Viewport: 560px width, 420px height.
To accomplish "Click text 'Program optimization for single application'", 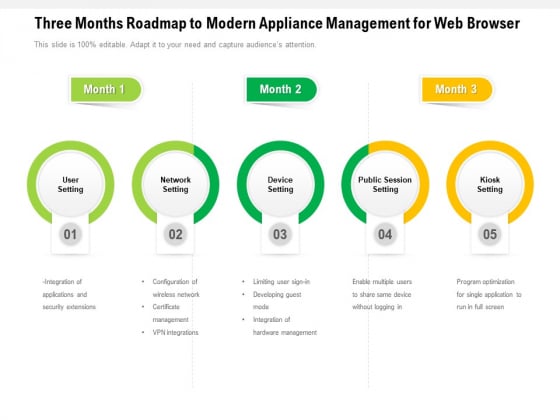I will click(489, 294).
